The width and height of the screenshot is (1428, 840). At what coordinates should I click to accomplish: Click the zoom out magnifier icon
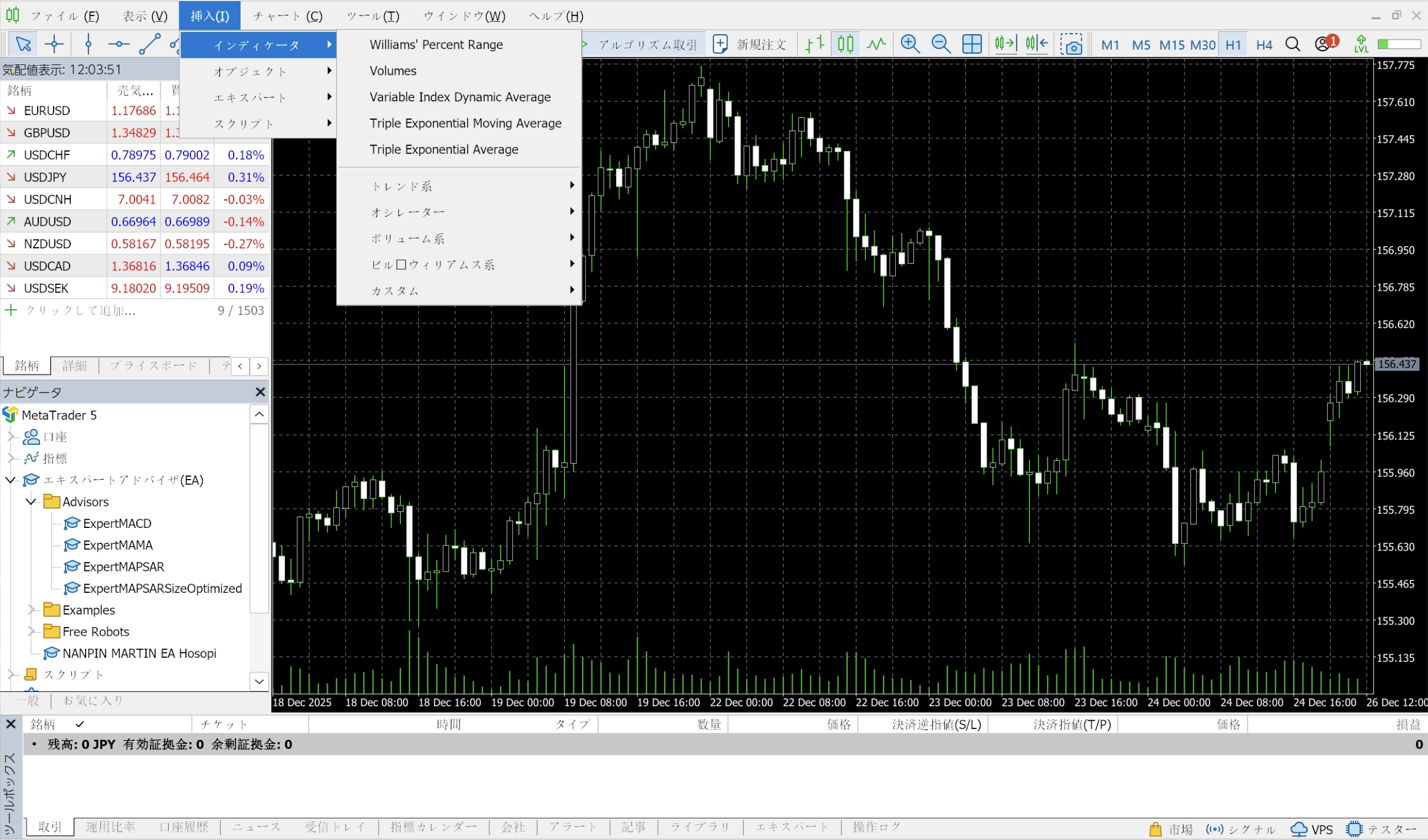940,44
